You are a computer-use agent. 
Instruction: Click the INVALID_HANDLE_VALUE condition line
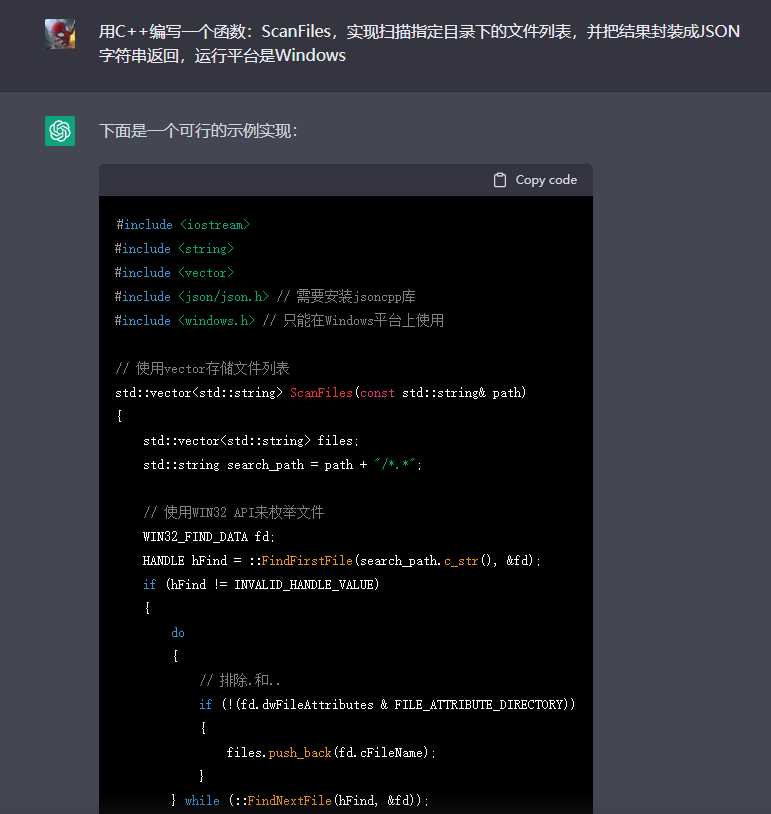(261, 585)
